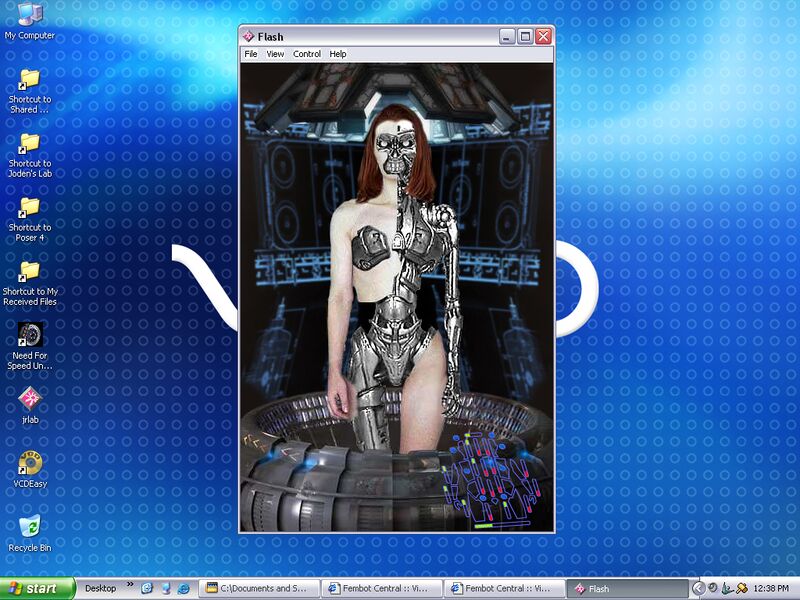Open the Recycle Bin icon
800x600 pixels.
point(29,526)
